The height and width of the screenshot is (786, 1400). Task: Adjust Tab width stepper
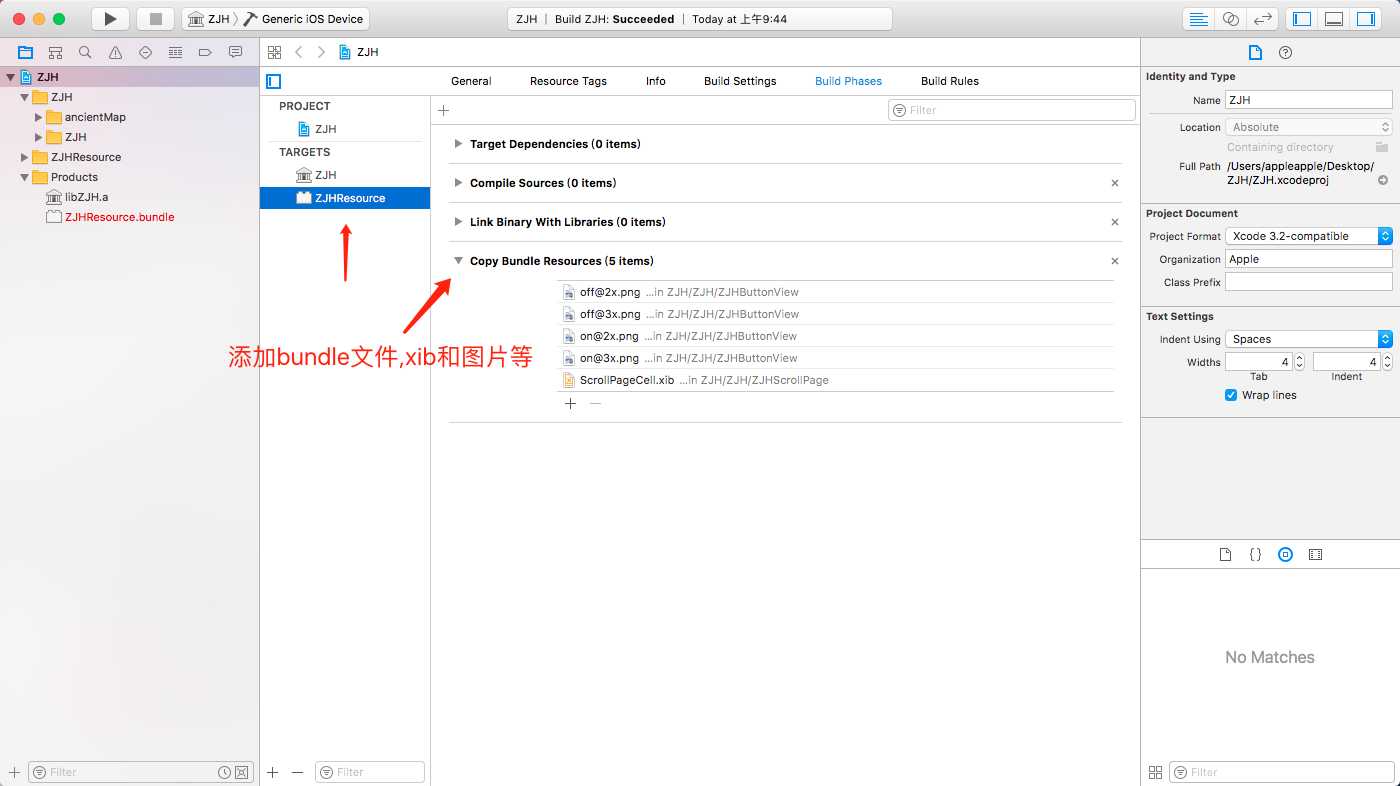point(1299,362)
